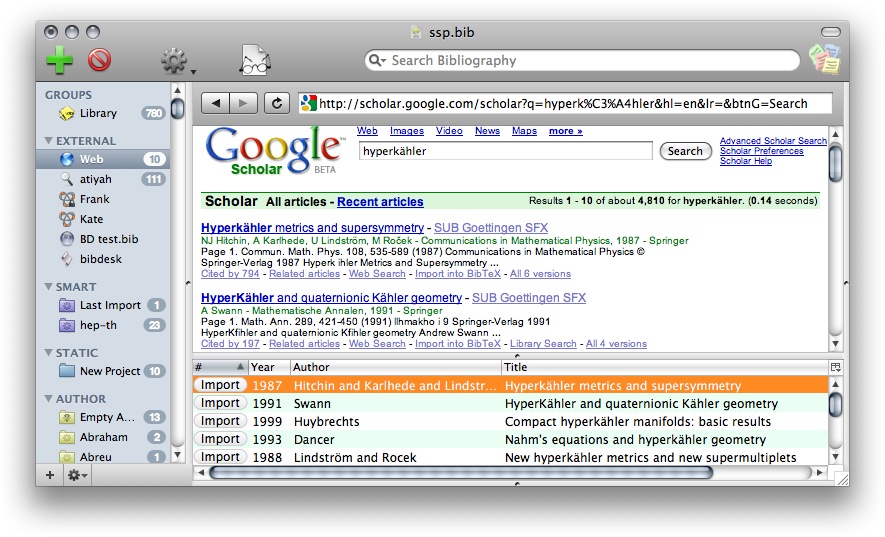Import the 1993 Dancer entry

[x=220, y=439]
